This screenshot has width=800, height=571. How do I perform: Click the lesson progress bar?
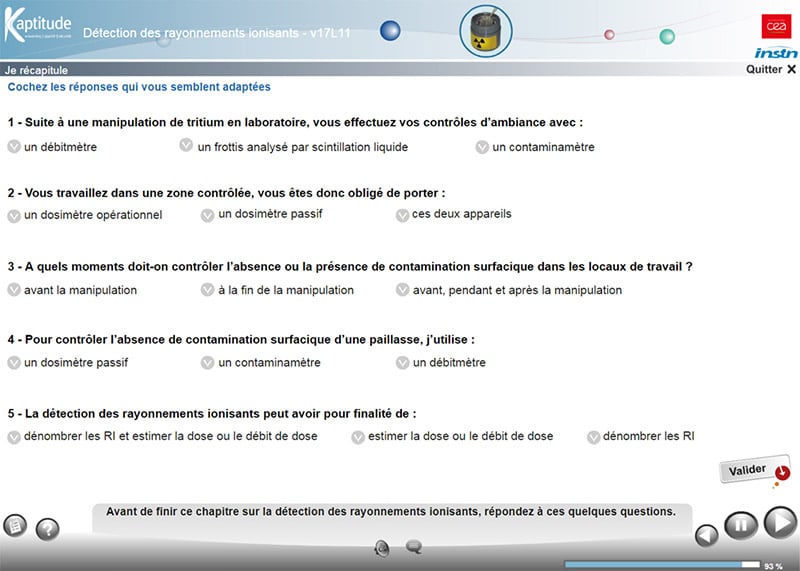point(661,565)
